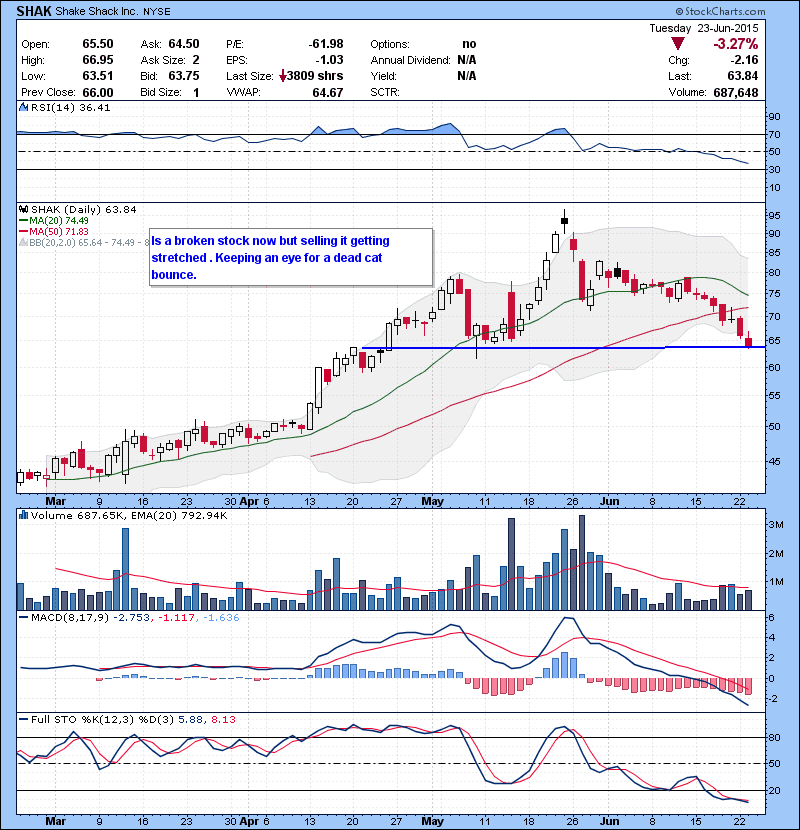Image resolution: width=800 pixels, height=830 pixels.
Task: Click the RSI(14) indicator icon
Action: 23,107
